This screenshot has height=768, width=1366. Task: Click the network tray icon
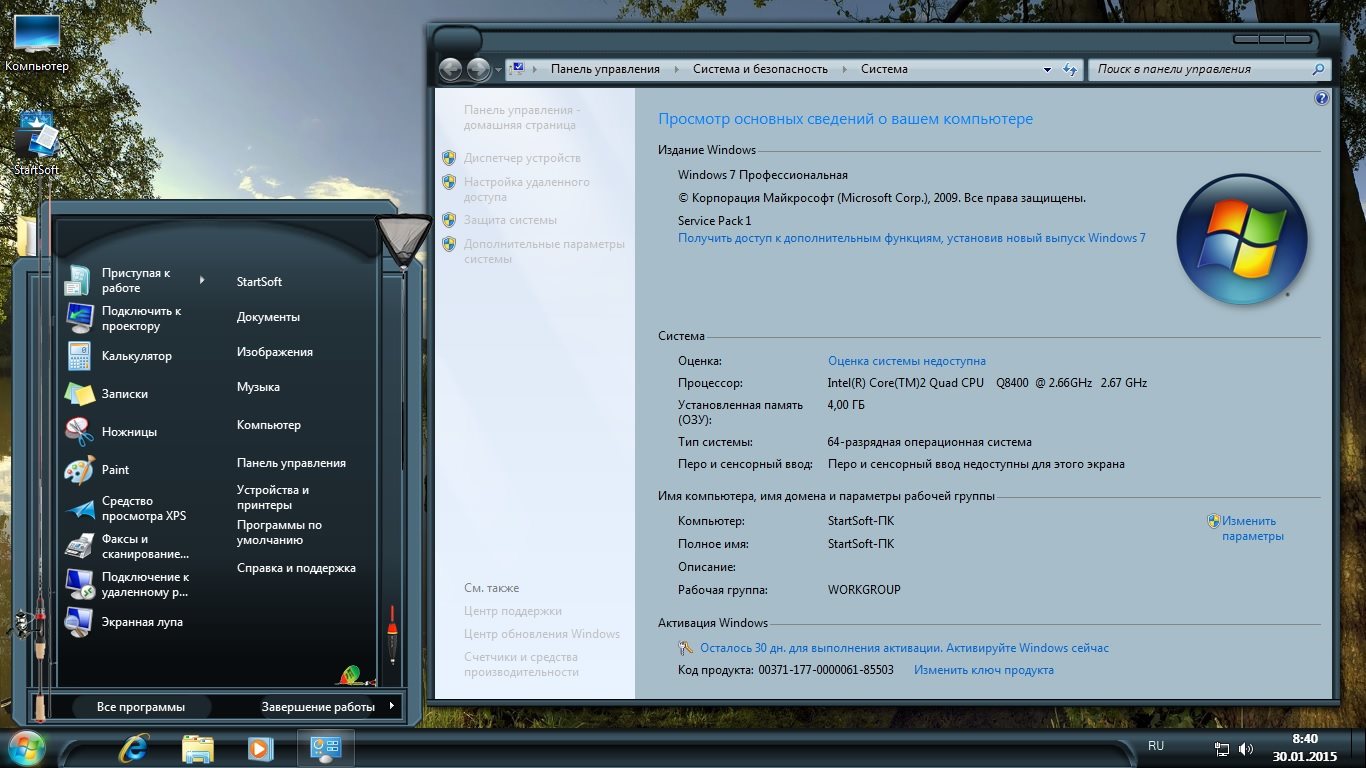(1222, 748)
